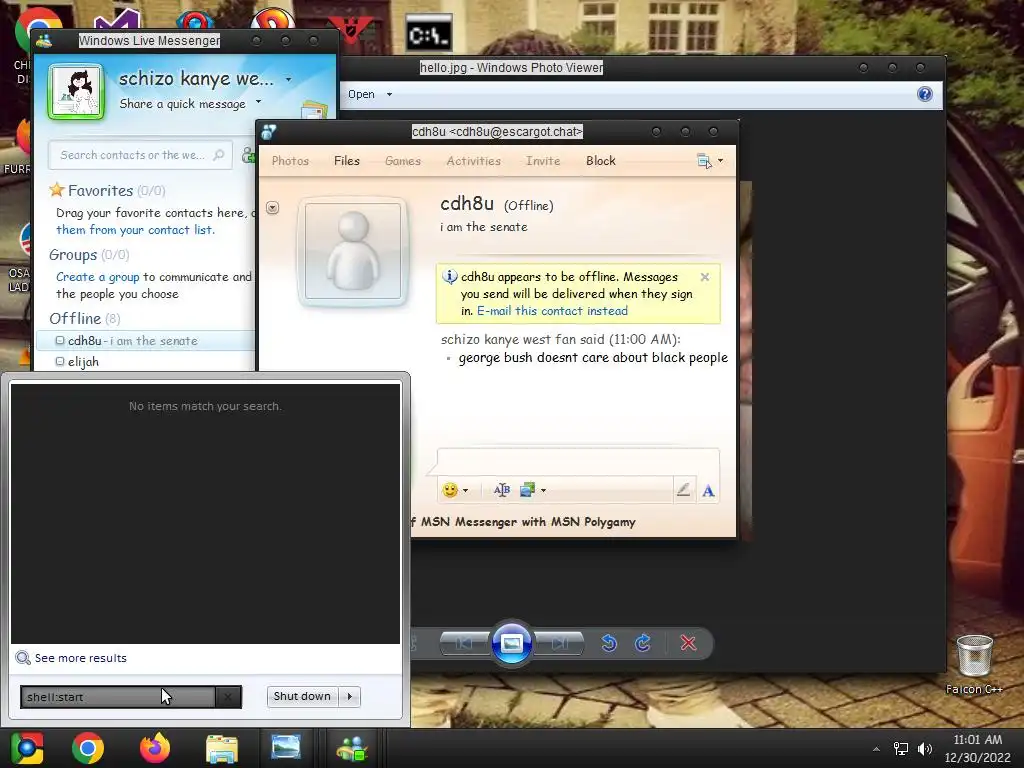Open background options dropdown arrow in chat

tap(543, 490)
